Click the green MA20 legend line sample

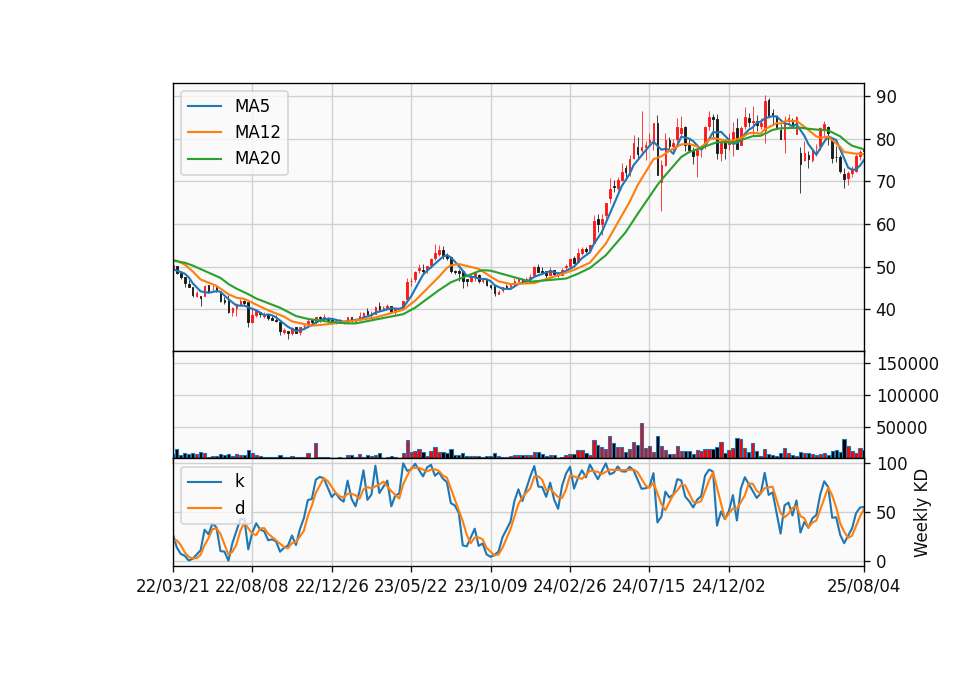coord(204,158)
